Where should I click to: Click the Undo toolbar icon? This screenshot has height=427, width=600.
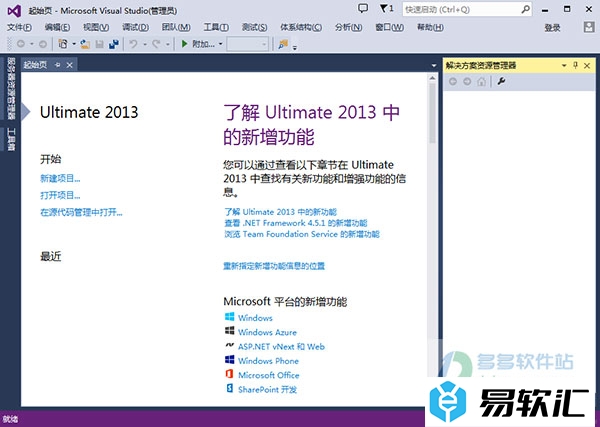pos(133,44)
